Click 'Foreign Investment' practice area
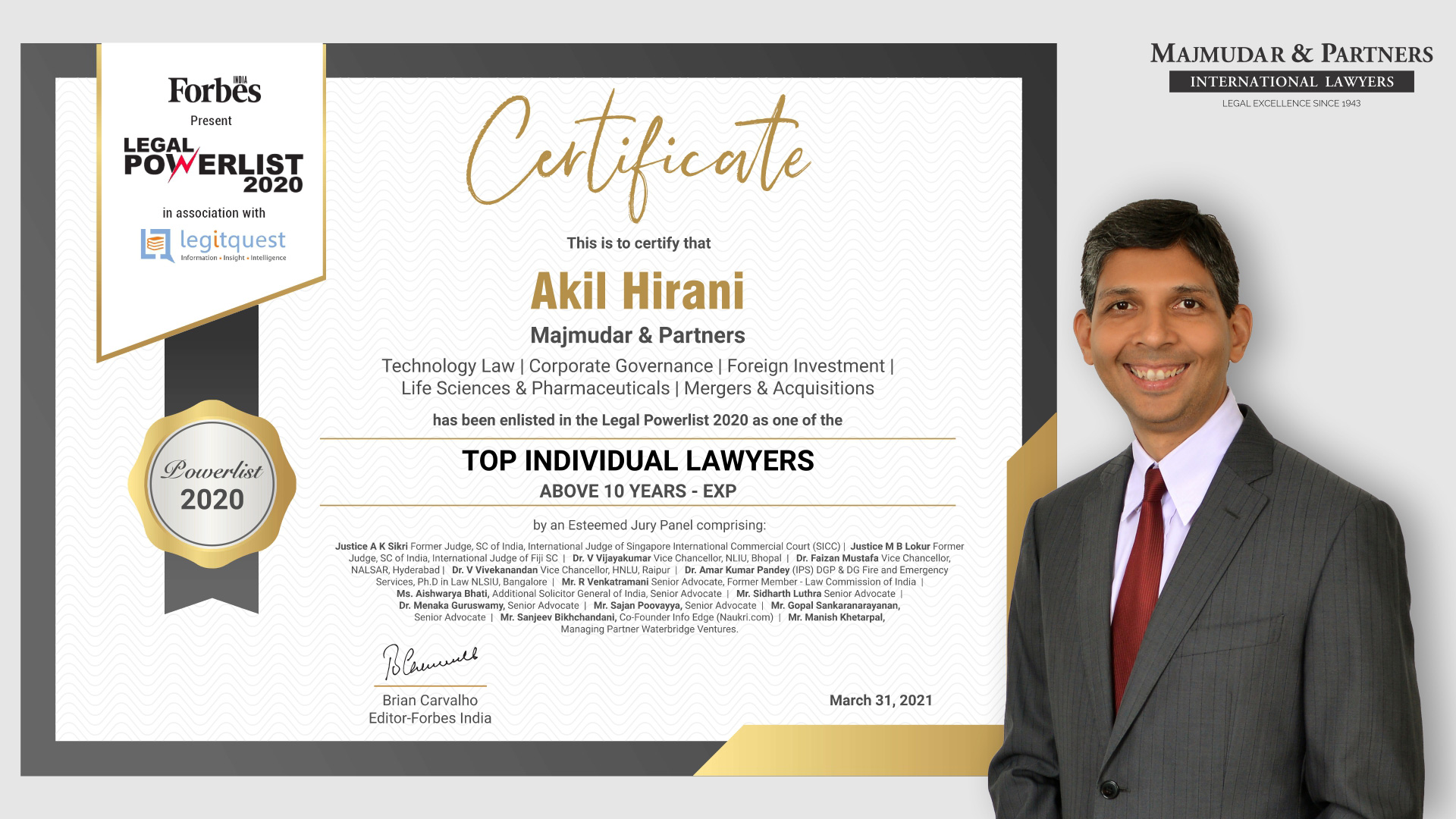Image resolution: width=1456 pixels, height=819 pixels. [x=805, y=366]
